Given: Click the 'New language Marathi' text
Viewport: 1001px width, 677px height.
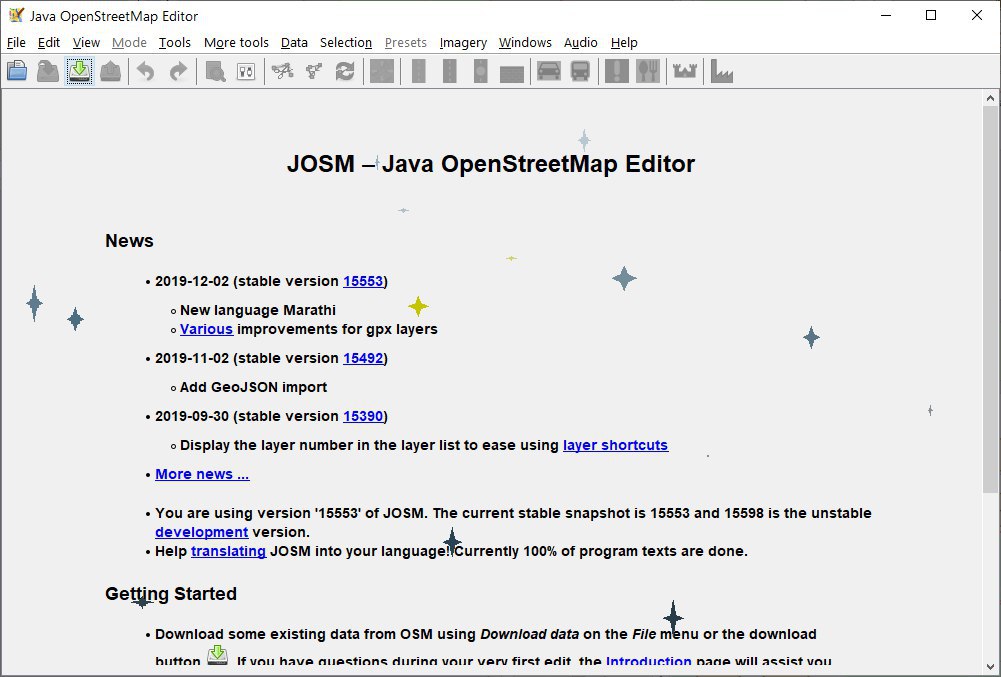Looking at the screenshot, I should click(258, 310).
